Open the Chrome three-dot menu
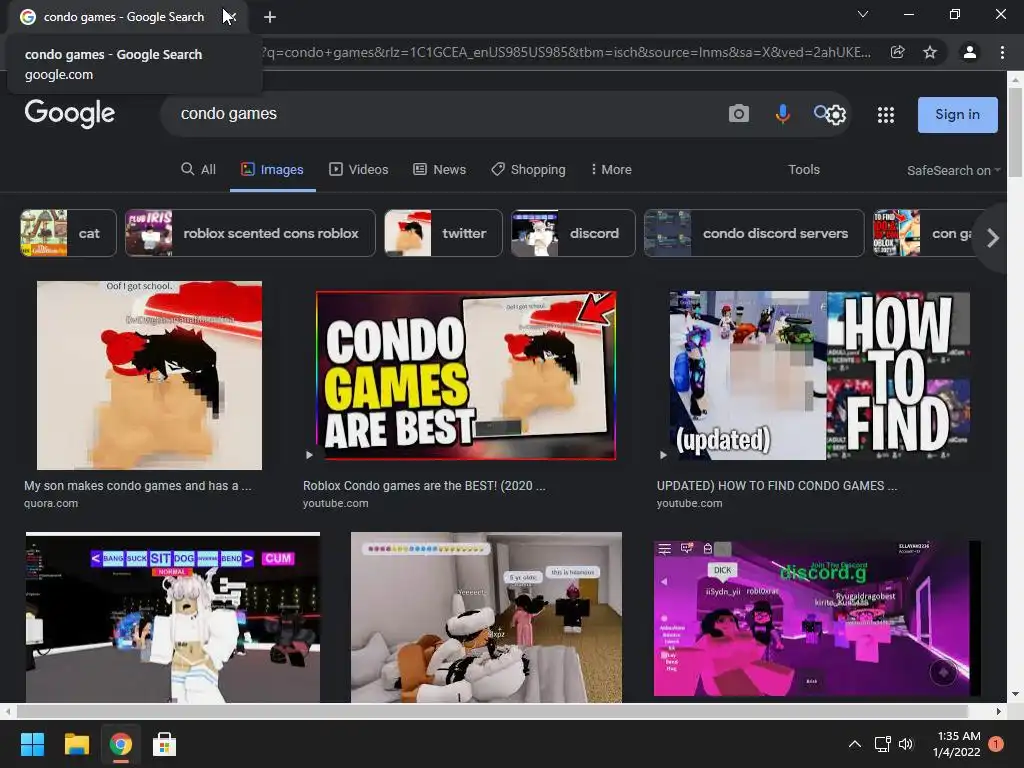 click(x=1002, y=52)
